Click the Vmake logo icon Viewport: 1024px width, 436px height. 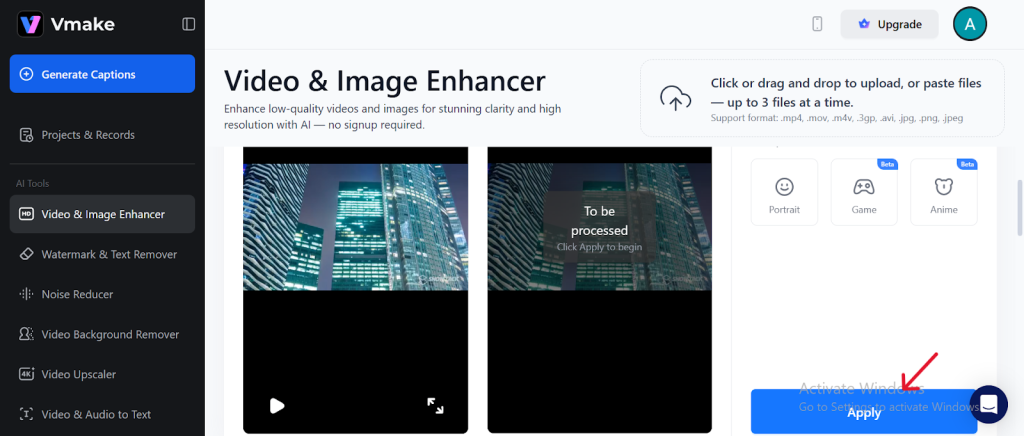pyautogui.click(x=30, y=24)
